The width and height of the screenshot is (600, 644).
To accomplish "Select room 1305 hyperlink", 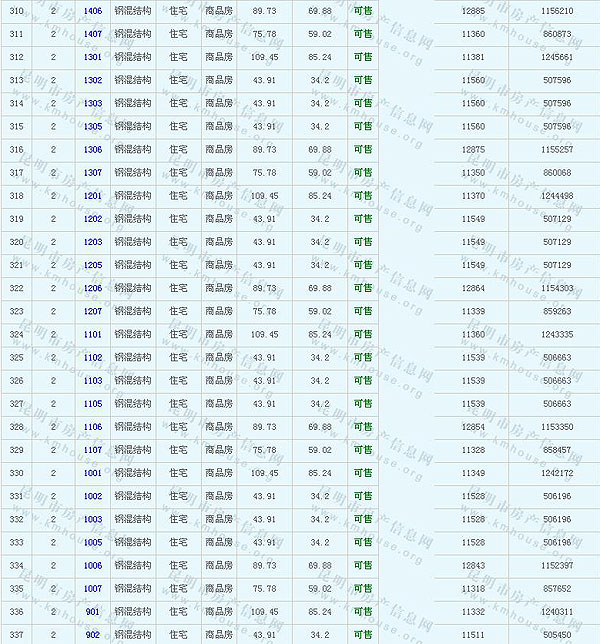I will coord(93,127).
